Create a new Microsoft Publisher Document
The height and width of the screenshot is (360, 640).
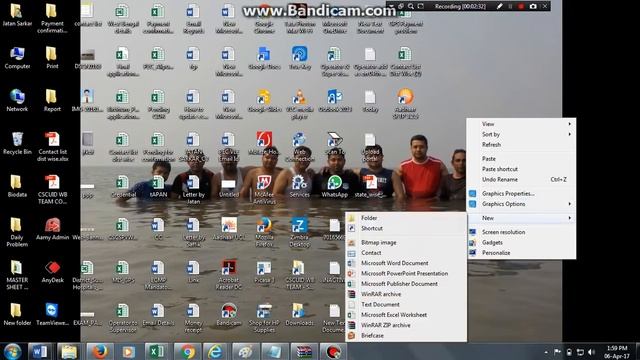click(x=406, y=284)
